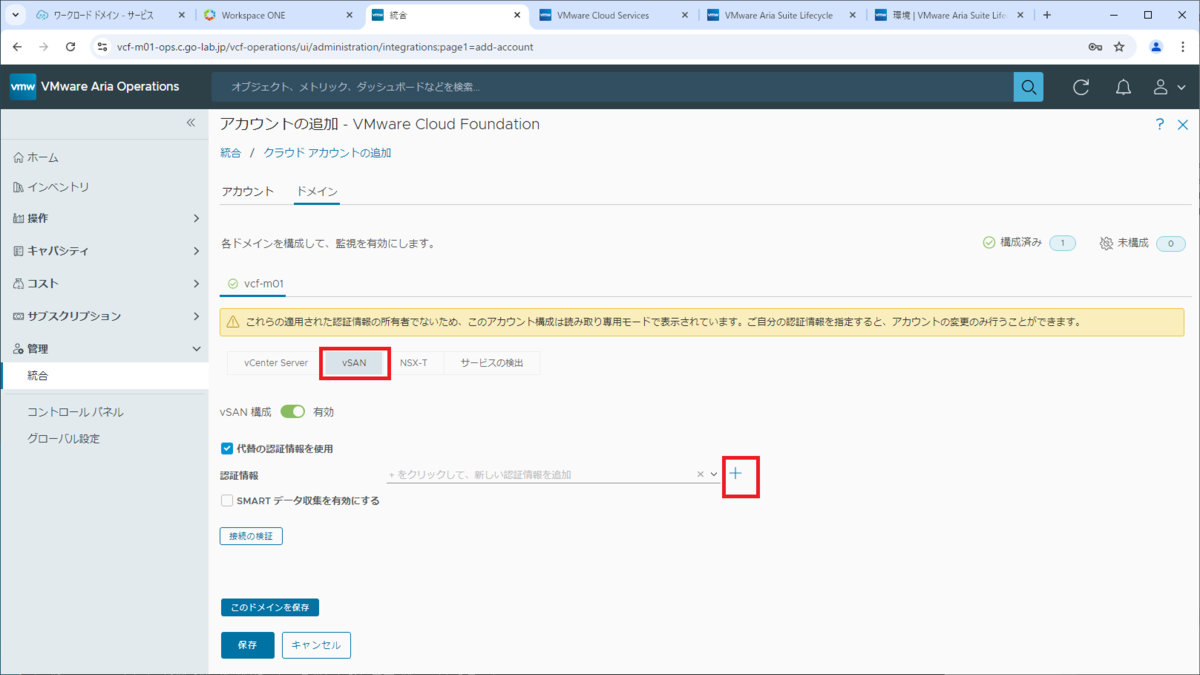Select the NSX-T tab

pyautogui.click(x=414, y=363)
